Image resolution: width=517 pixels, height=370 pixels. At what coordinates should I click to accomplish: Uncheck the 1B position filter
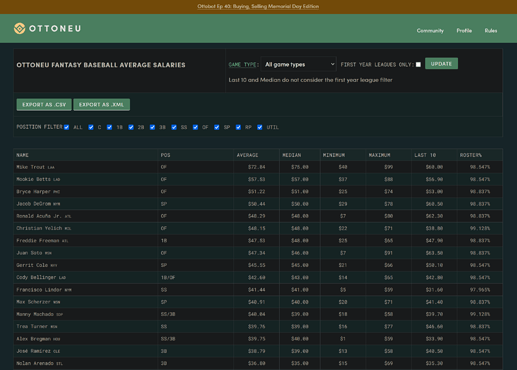tap(109, 127)
